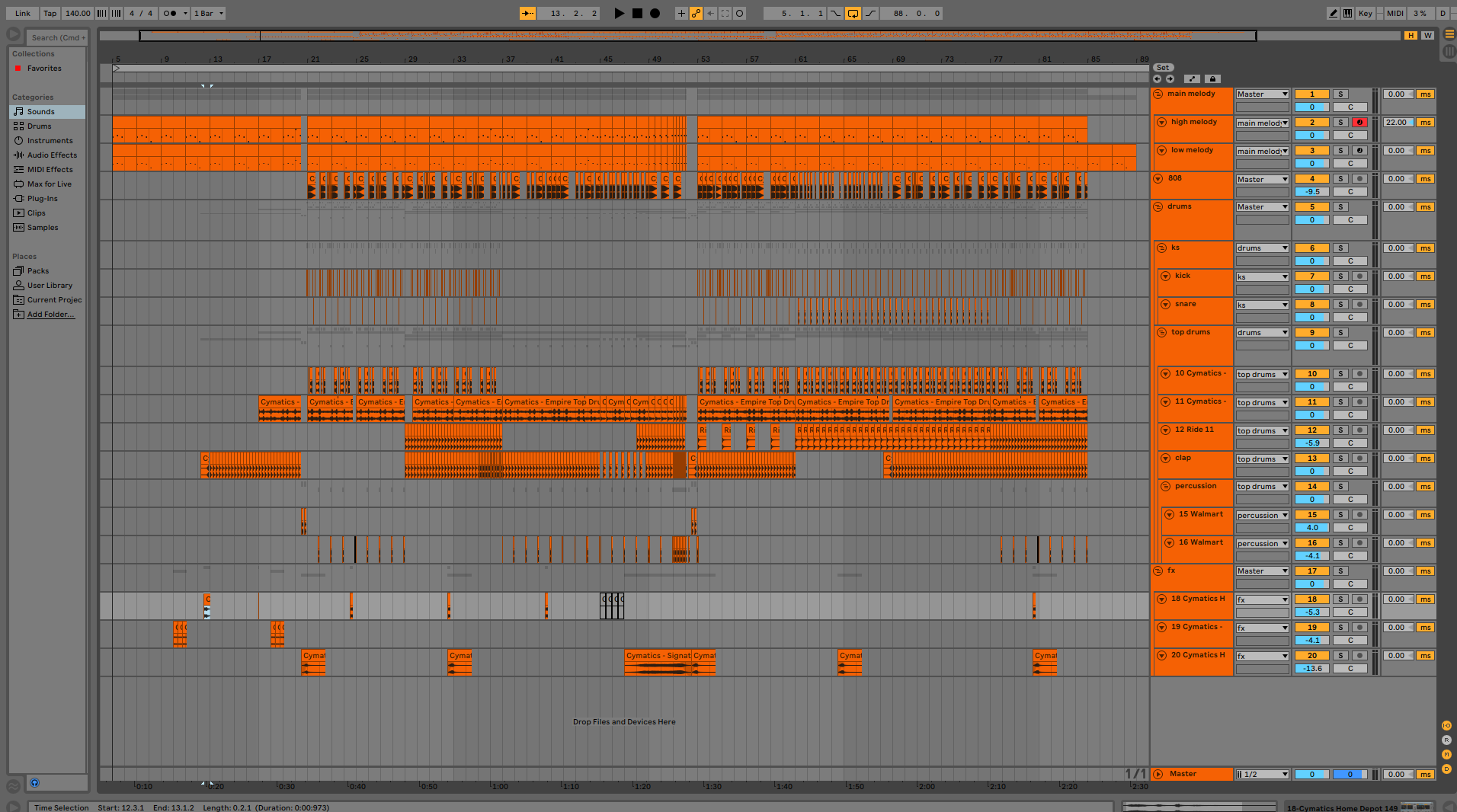Toggle the MIDI map mode button
Image resolution: width=1457 pixels, height=812 pixels.
coord(1395,13)
